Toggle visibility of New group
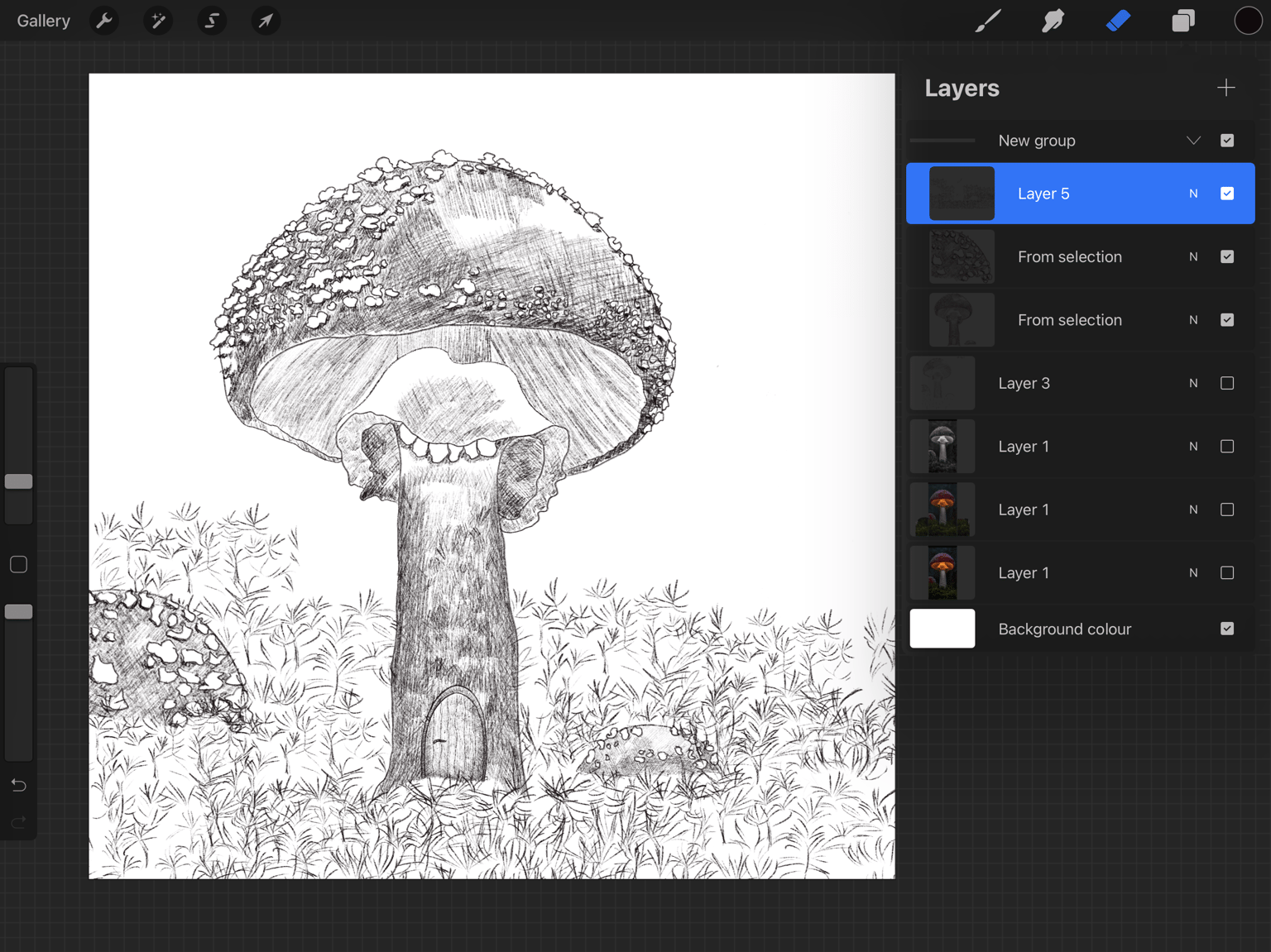 click(1227, 141)
